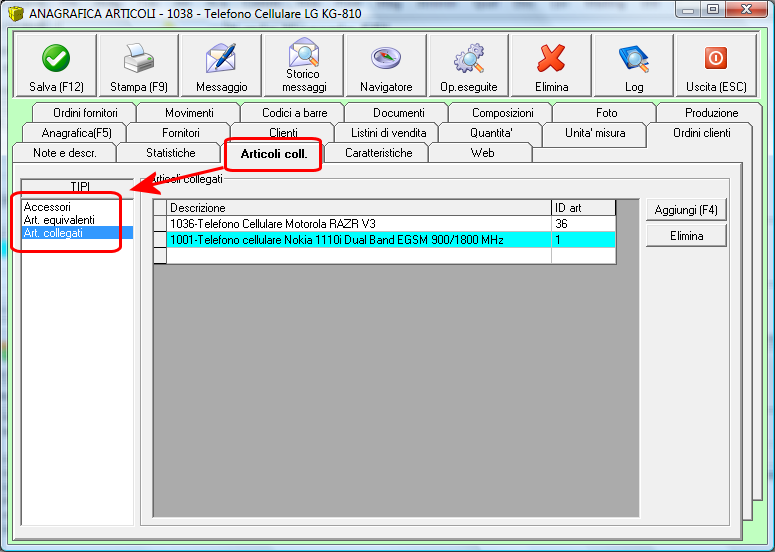Open the Unita' misura tab
This screenshot has width=775, height=552.
[595, 133]
